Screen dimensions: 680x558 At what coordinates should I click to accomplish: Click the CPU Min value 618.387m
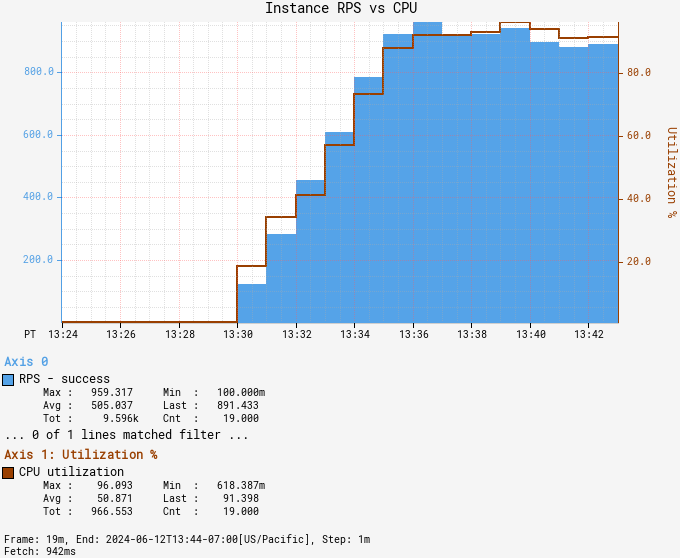pyautogui.click(x=241, y=485)
